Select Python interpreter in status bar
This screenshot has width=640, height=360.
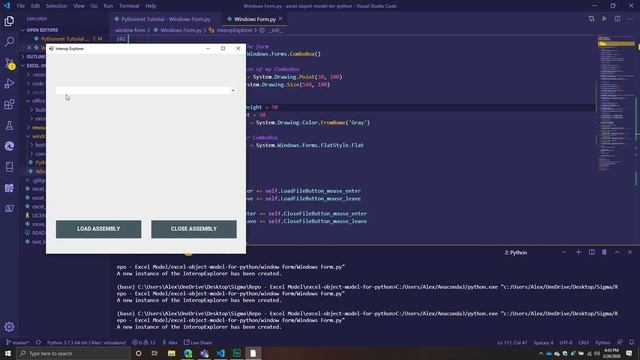[x=86, y=342]
